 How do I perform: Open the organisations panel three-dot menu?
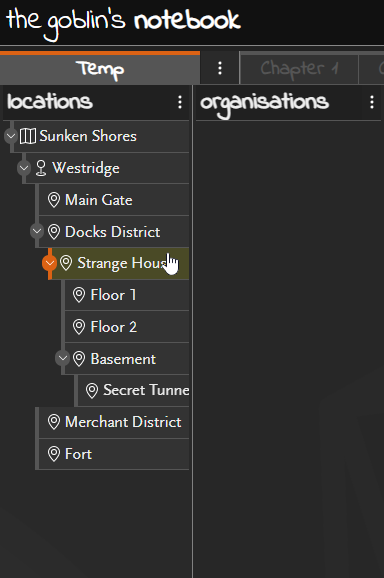click(372, 102)
